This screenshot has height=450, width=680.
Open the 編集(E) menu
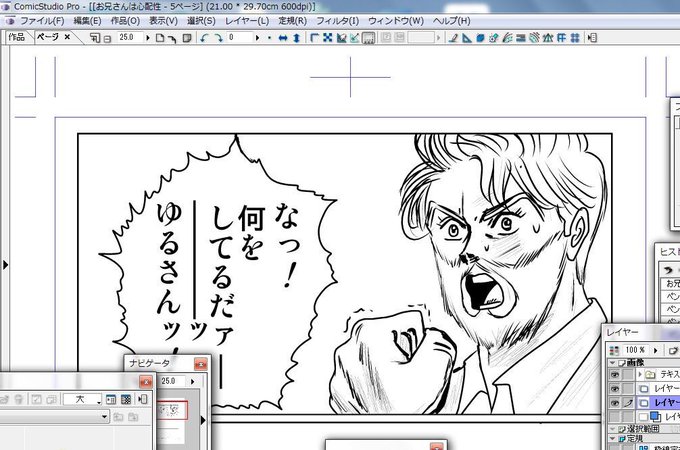tap(87, 21)
